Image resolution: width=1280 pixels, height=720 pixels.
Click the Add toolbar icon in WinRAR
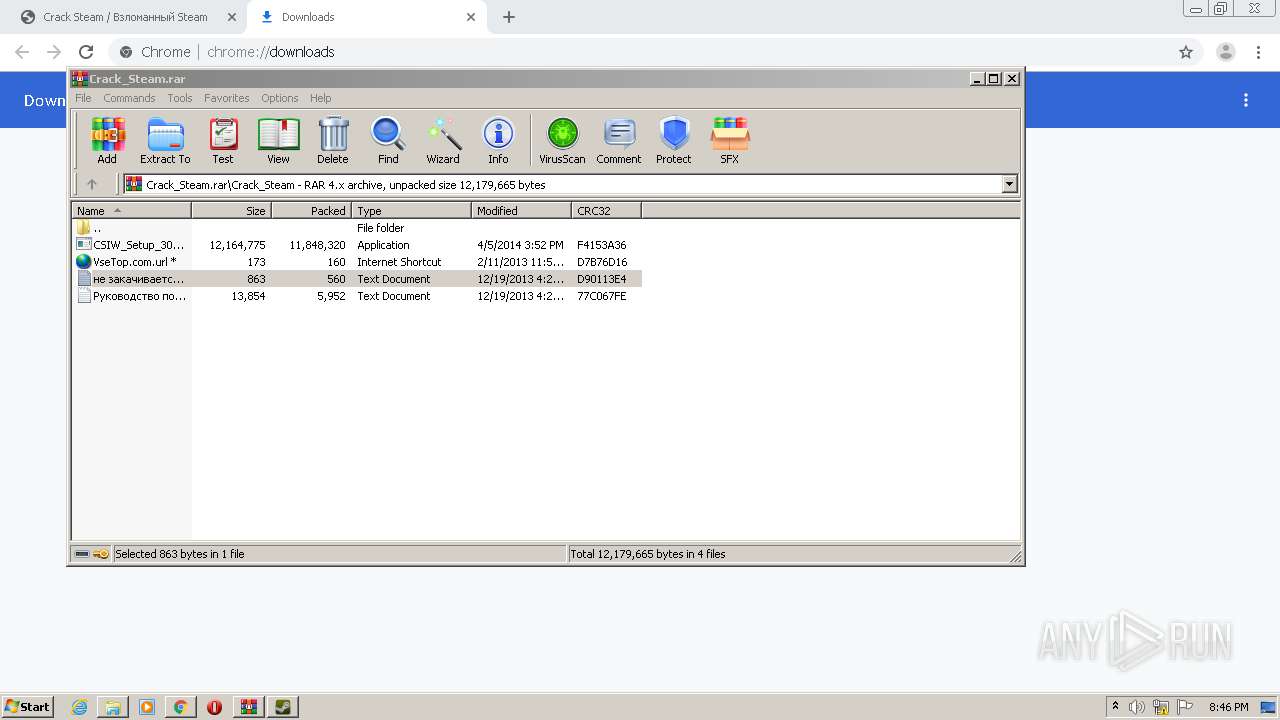pyautogui.click(x=107, y=140)
